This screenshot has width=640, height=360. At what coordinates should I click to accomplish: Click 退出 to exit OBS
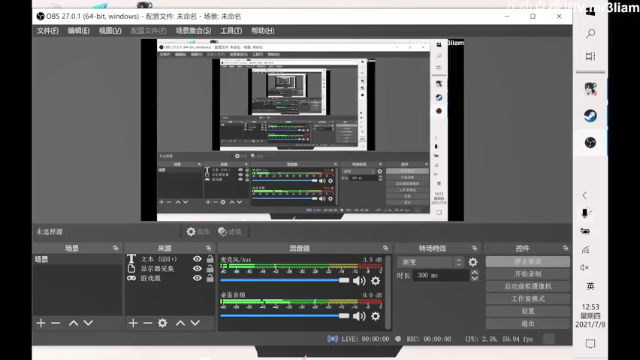528,324
